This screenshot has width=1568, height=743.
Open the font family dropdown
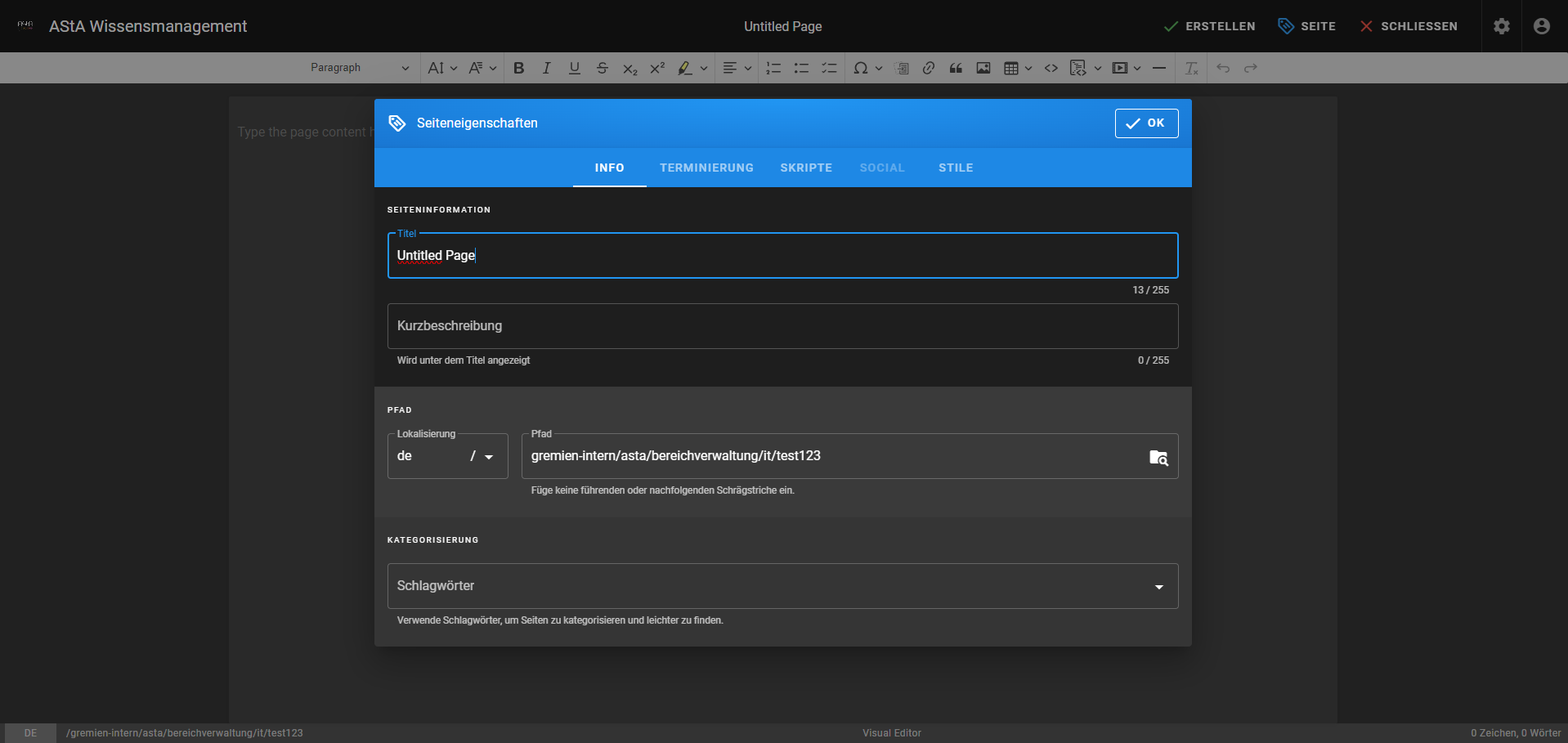pyautogui.click(x=482, y=68)
